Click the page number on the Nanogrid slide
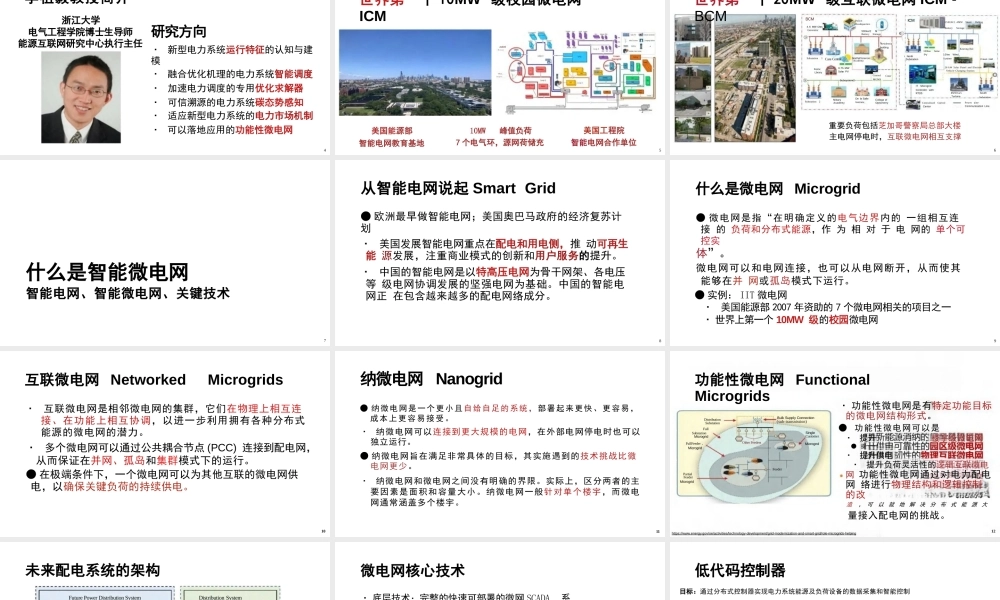 pos(657,532)
